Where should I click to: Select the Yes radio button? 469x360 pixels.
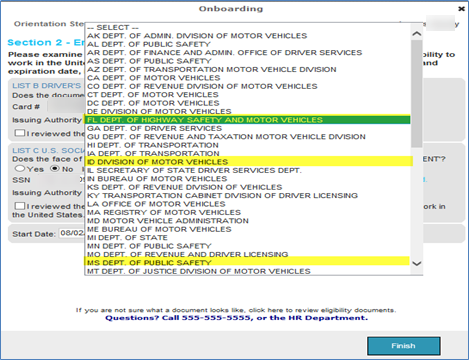(x=20, y=169)
